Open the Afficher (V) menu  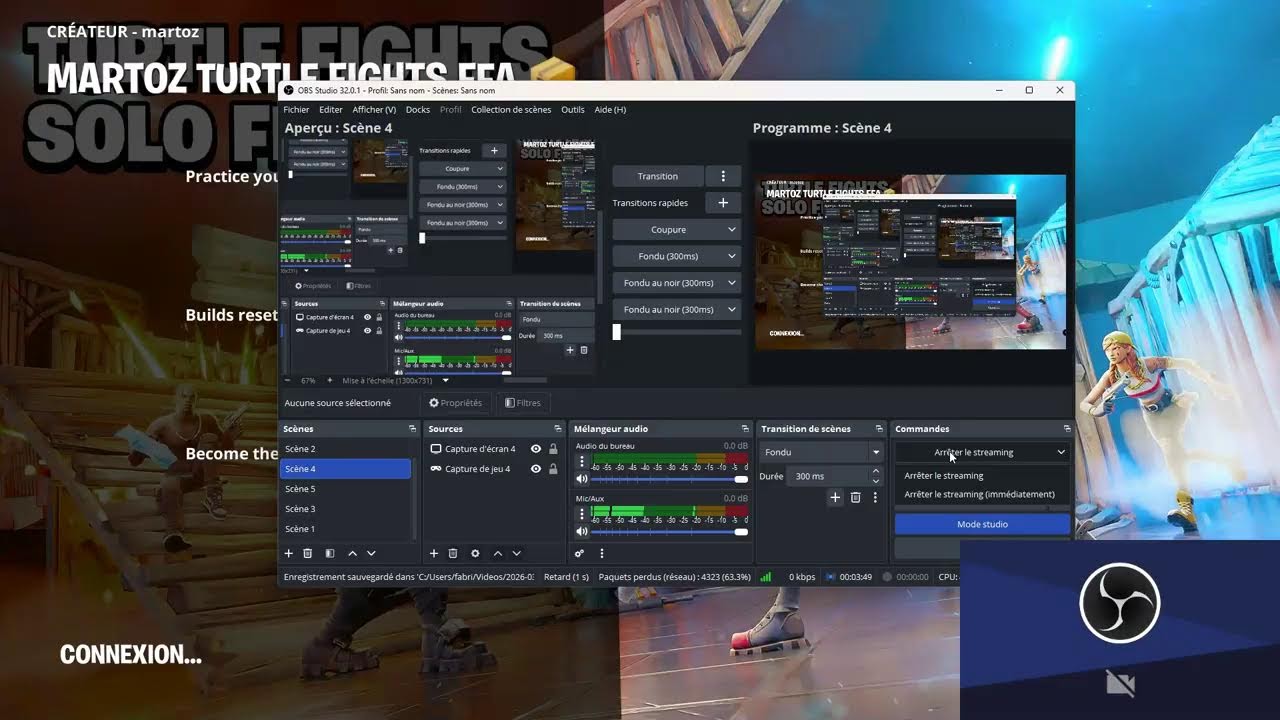pos(374,110)
